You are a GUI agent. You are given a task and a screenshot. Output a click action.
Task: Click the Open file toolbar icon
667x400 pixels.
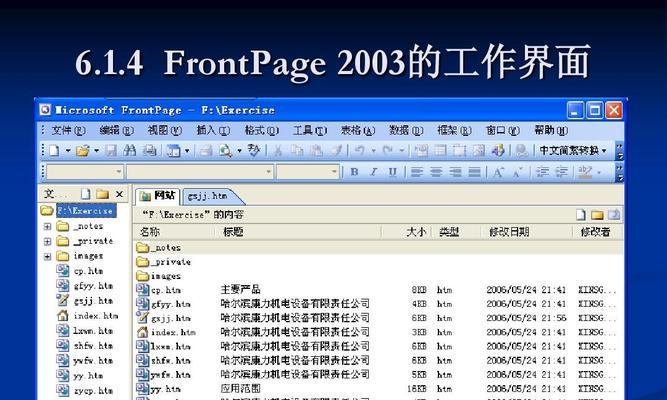coord(83,150)
